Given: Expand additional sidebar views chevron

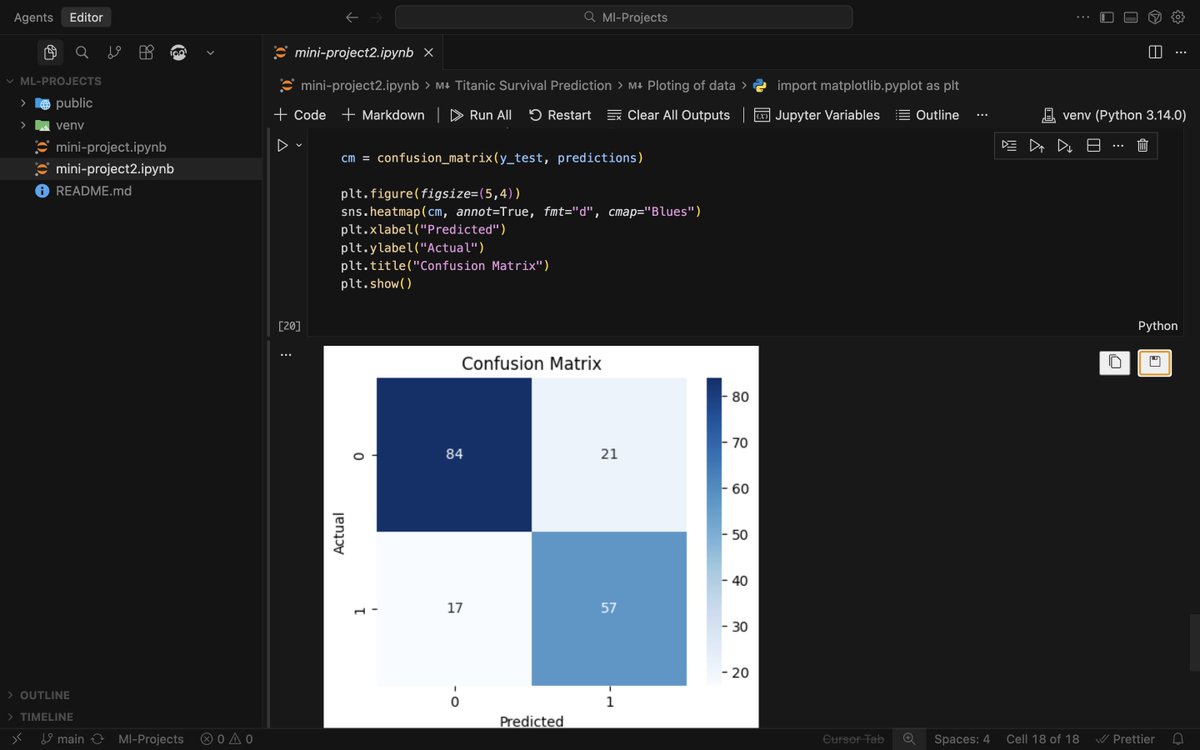Looking at the screenshot, I should (210, 52).
